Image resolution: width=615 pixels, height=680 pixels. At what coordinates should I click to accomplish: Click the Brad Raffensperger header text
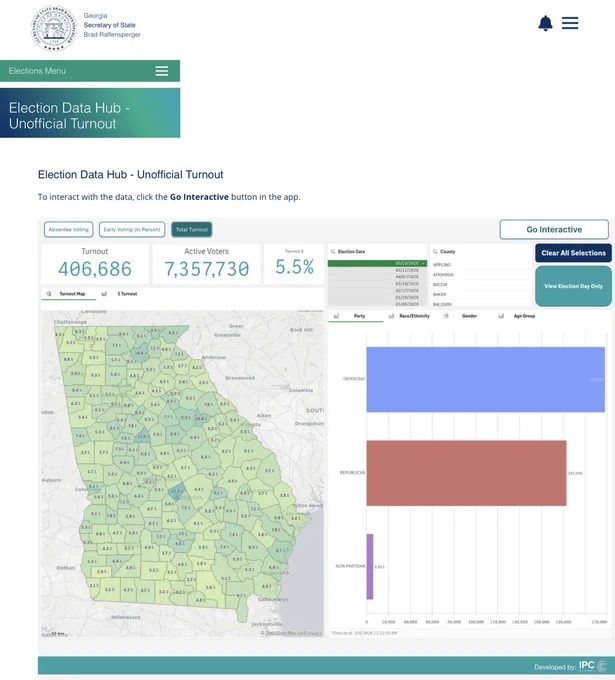(112, 34)
